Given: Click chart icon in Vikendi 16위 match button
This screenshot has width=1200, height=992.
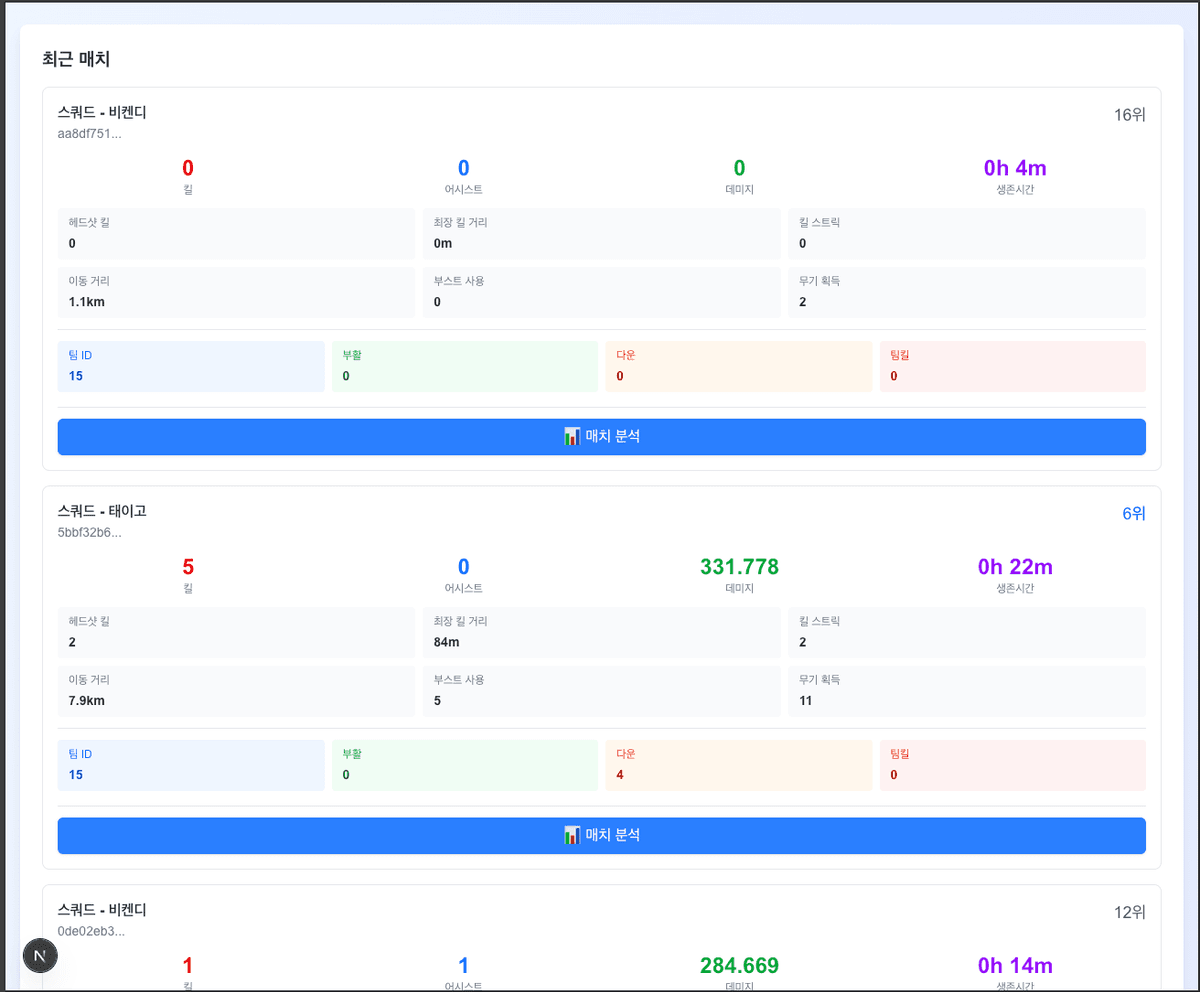Looking at the screenshot, I should (572, 437).
